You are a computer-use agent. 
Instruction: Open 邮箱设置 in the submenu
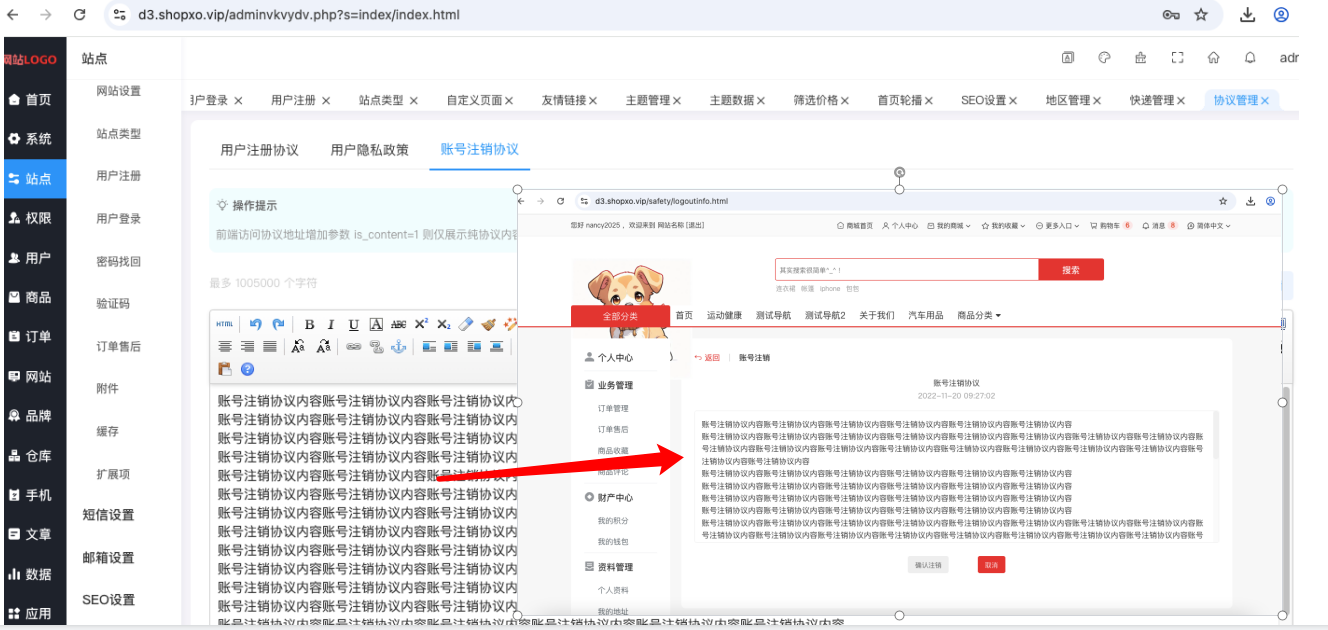click(108, 558)
